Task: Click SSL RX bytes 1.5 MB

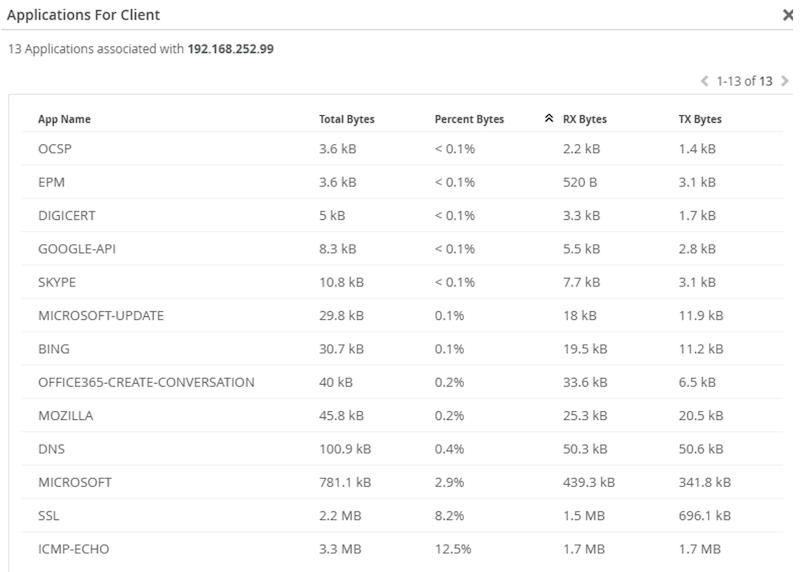Action: click(x=584, y=515)
